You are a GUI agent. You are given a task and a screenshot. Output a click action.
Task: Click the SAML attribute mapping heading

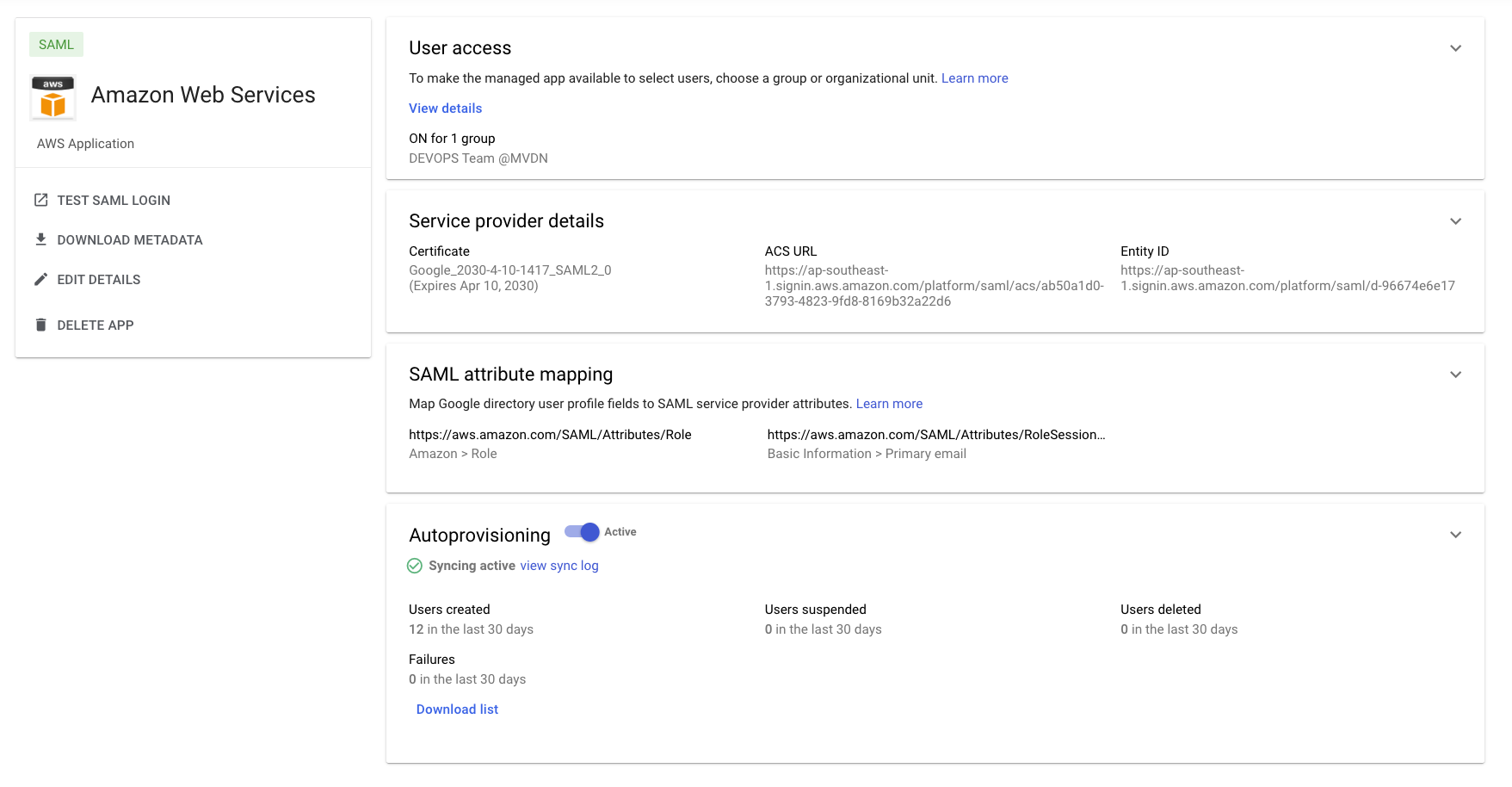510,375
